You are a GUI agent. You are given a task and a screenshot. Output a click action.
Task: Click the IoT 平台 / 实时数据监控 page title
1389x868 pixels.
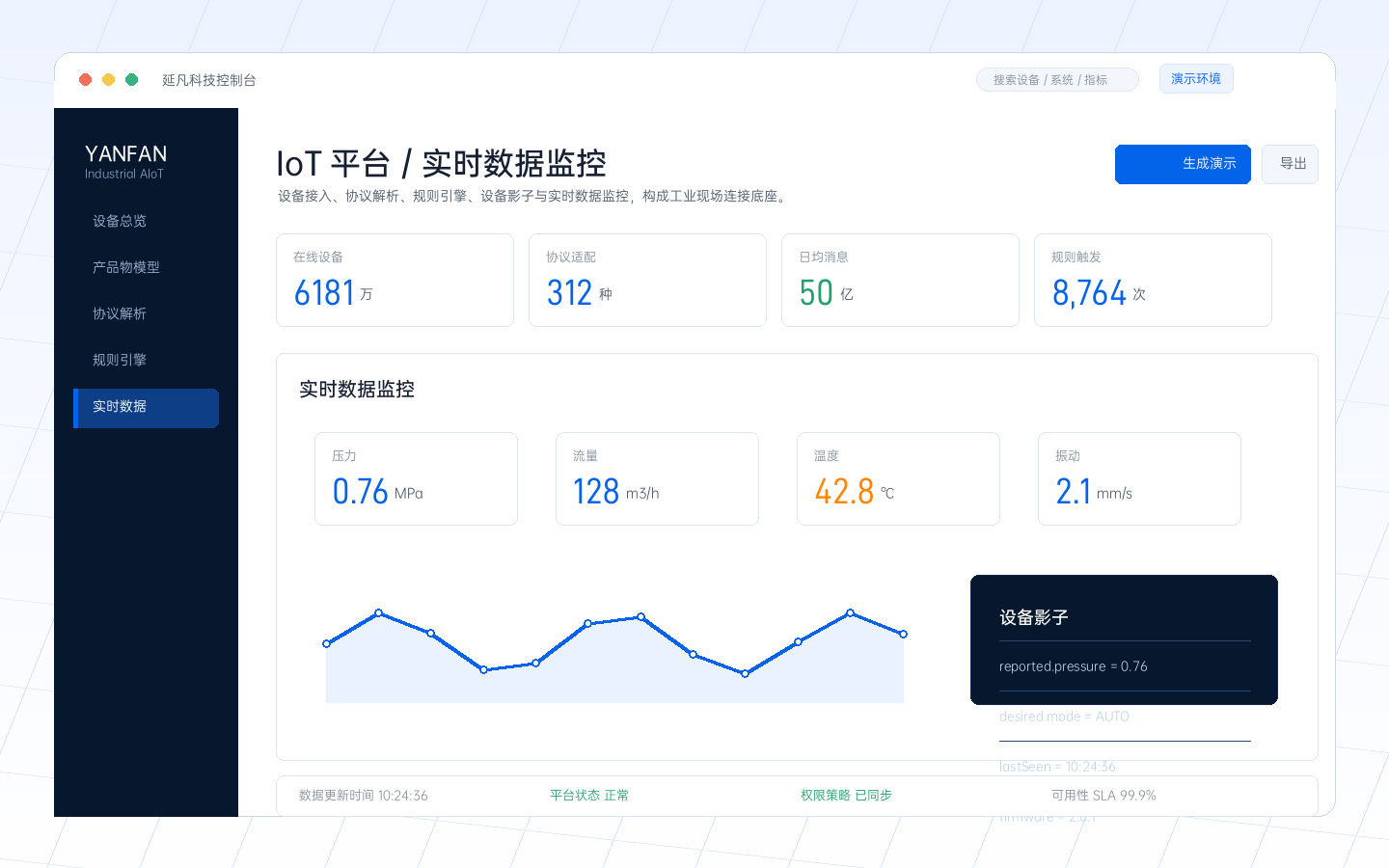coord(441,163)
